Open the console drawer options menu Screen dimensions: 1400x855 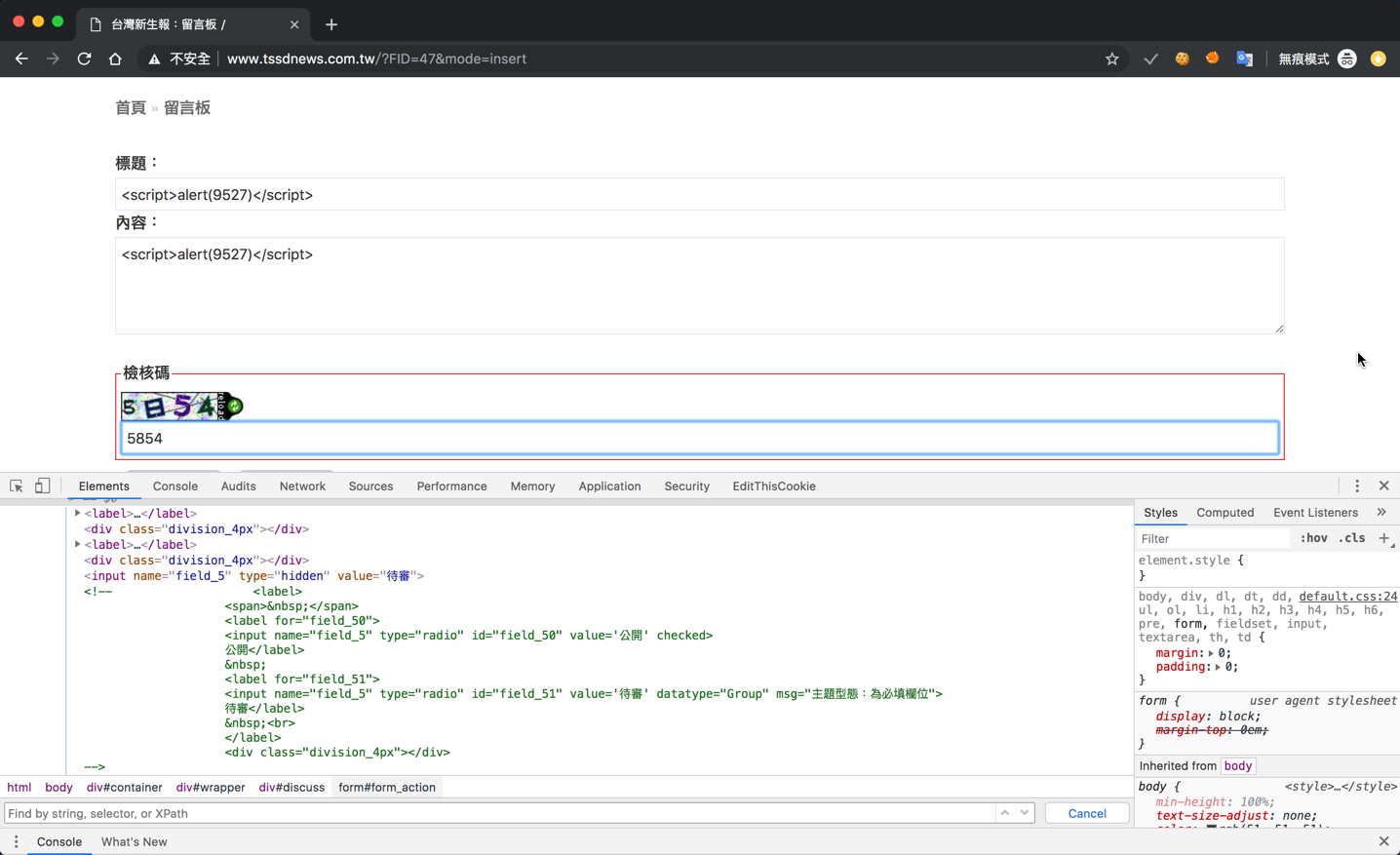click(x=16, y=841)
